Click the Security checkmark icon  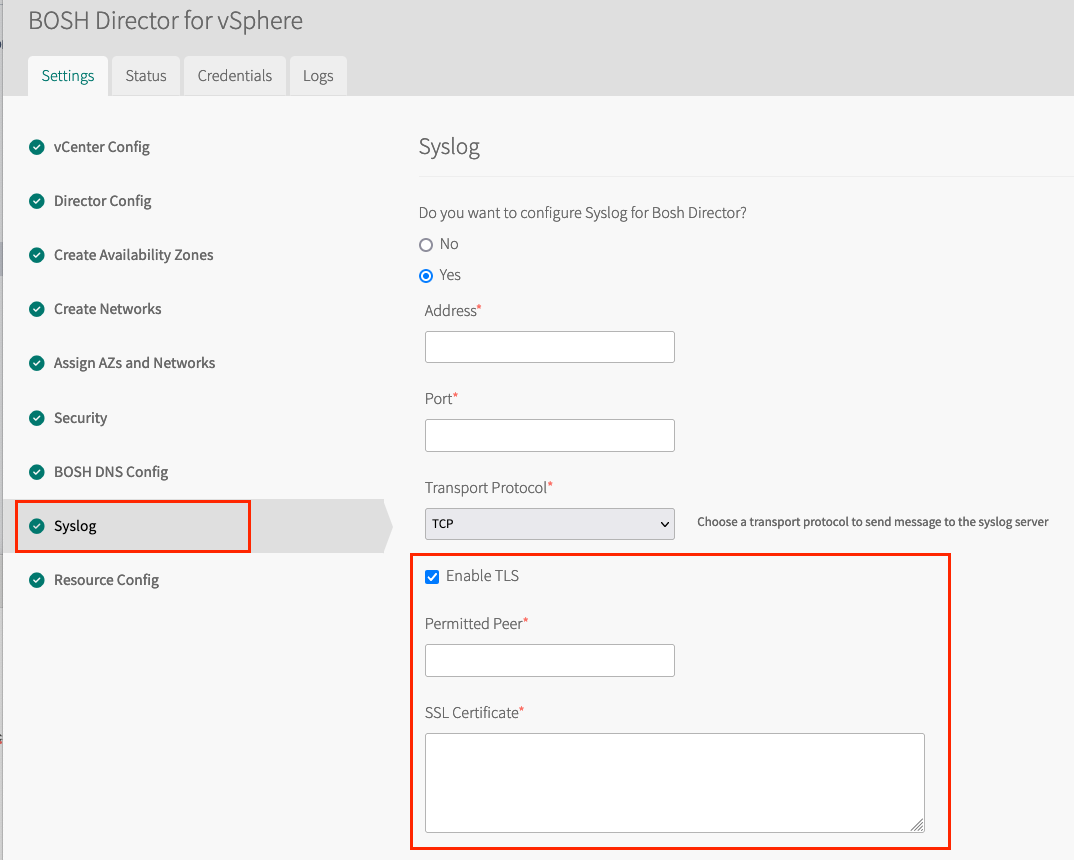pyautogui.click(x=37, y=418)
